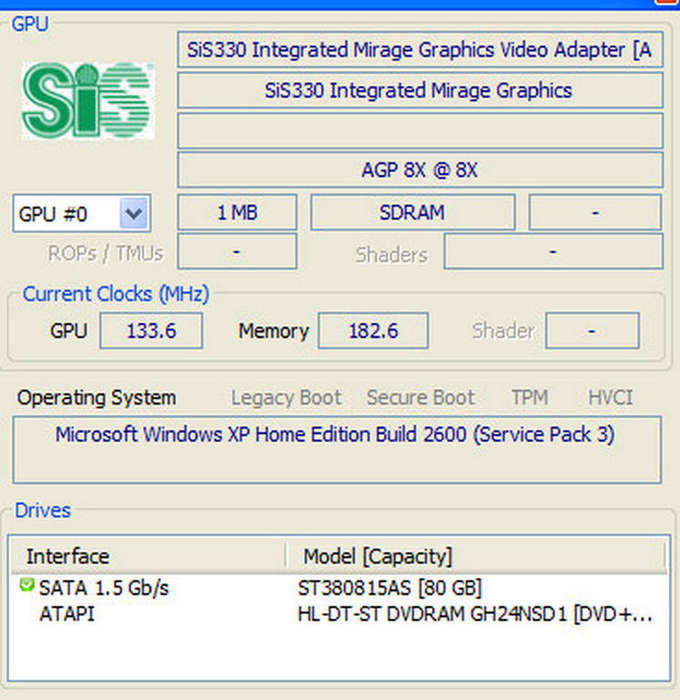Select the SATA 1.5 Gb/s drive row

pyautogui.click(x=104, y=588)
